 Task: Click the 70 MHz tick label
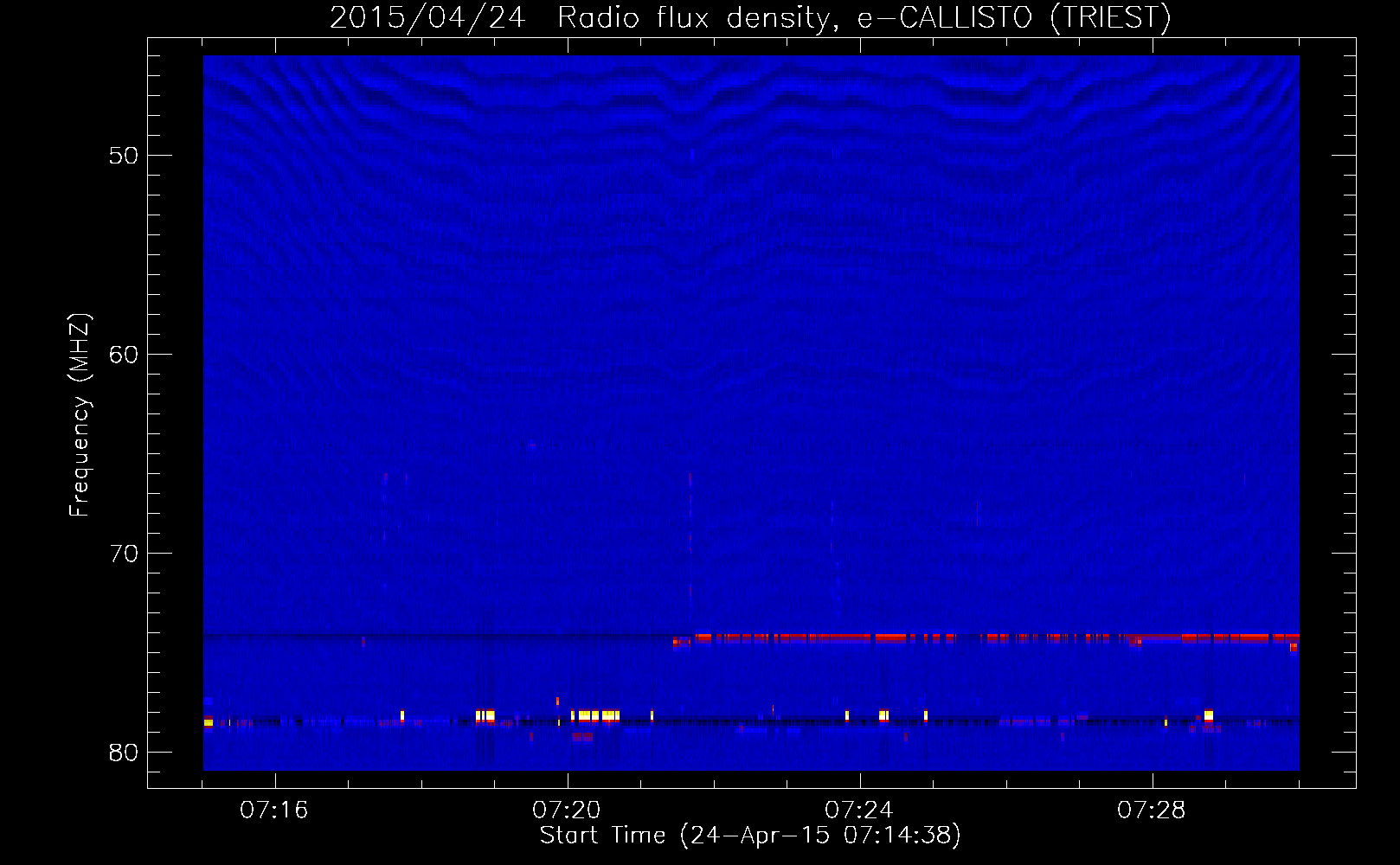point(124,554)
